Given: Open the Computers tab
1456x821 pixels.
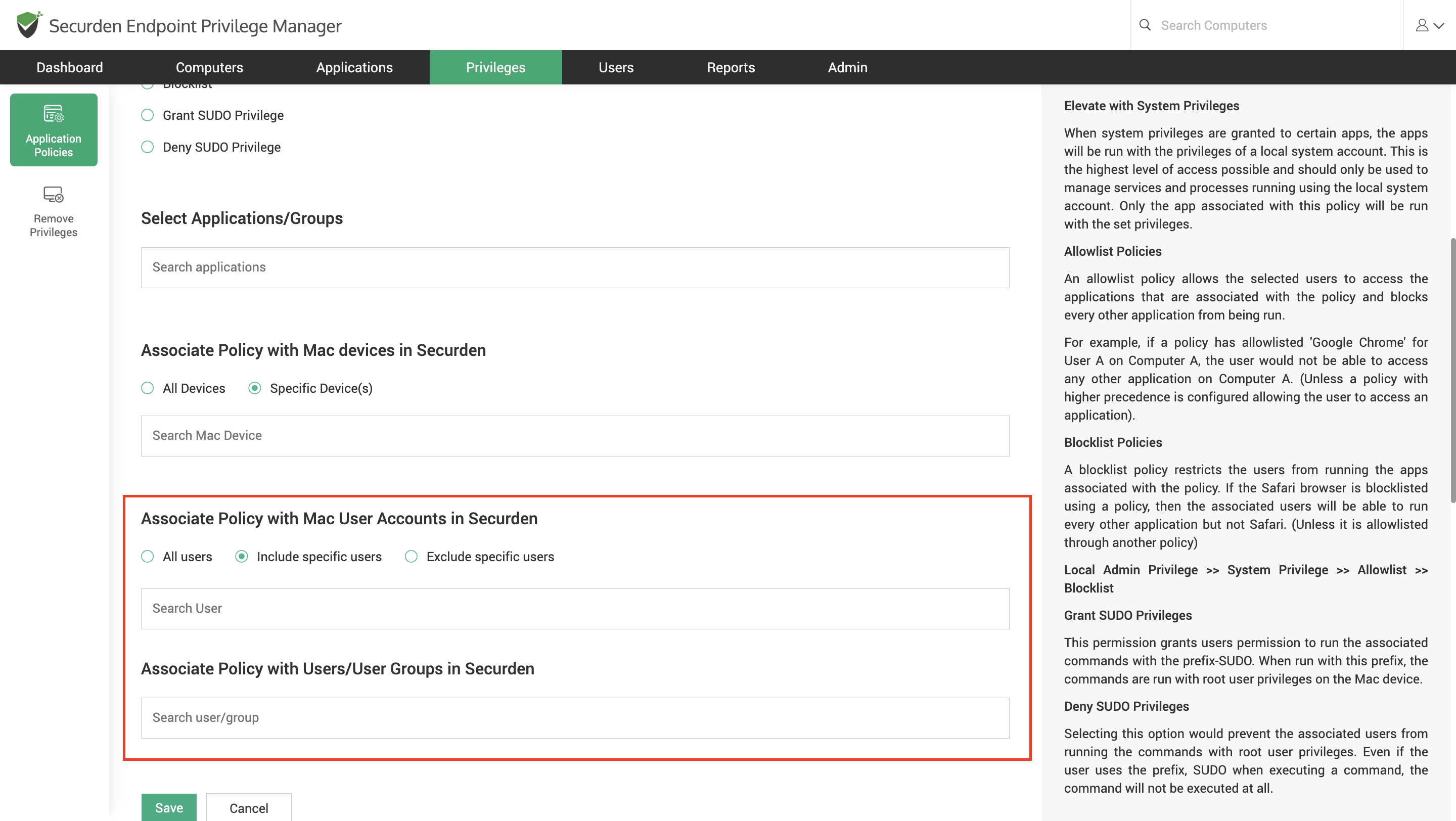Looking at the screenshot, I should coord(209,67).
